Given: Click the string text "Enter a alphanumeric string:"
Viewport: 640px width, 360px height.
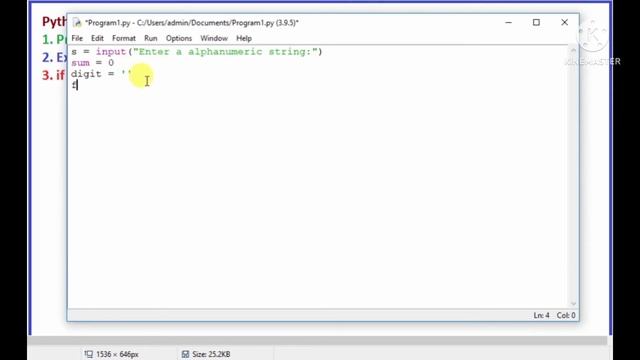Looking at the screenshot, I should [x=225, y=52].
